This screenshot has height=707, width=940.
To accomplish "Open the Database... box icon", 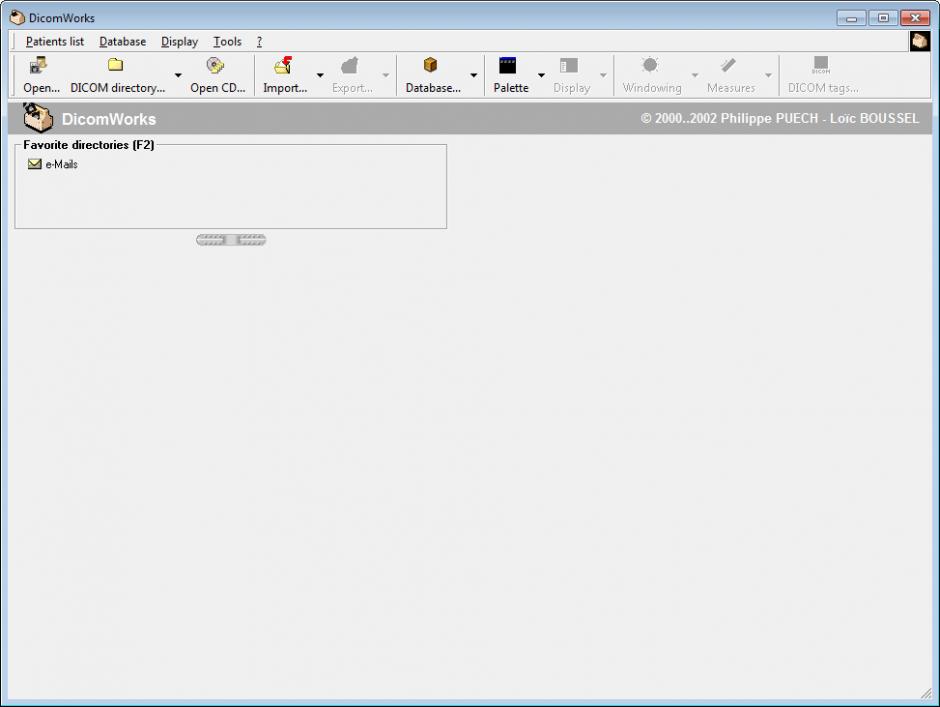I will [x=430, y=65].
